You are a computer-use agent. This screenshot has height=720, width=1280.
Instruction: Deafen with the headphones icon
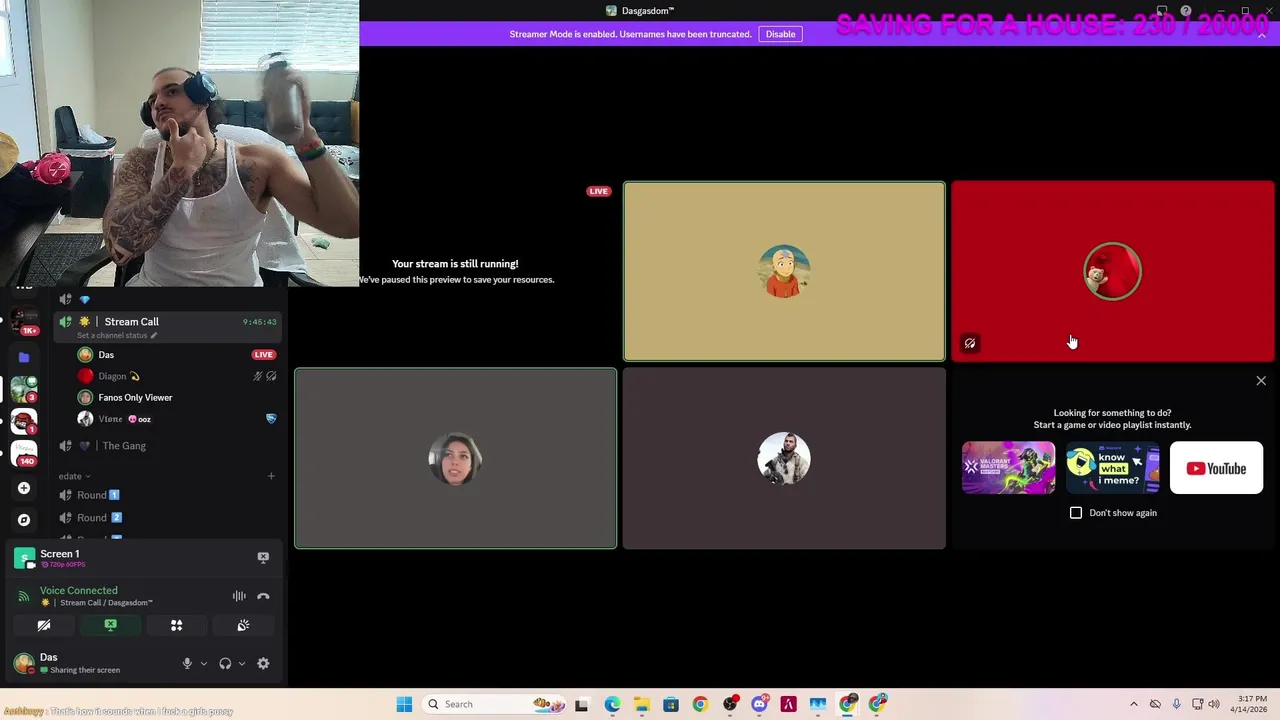(x=225, y=664)
